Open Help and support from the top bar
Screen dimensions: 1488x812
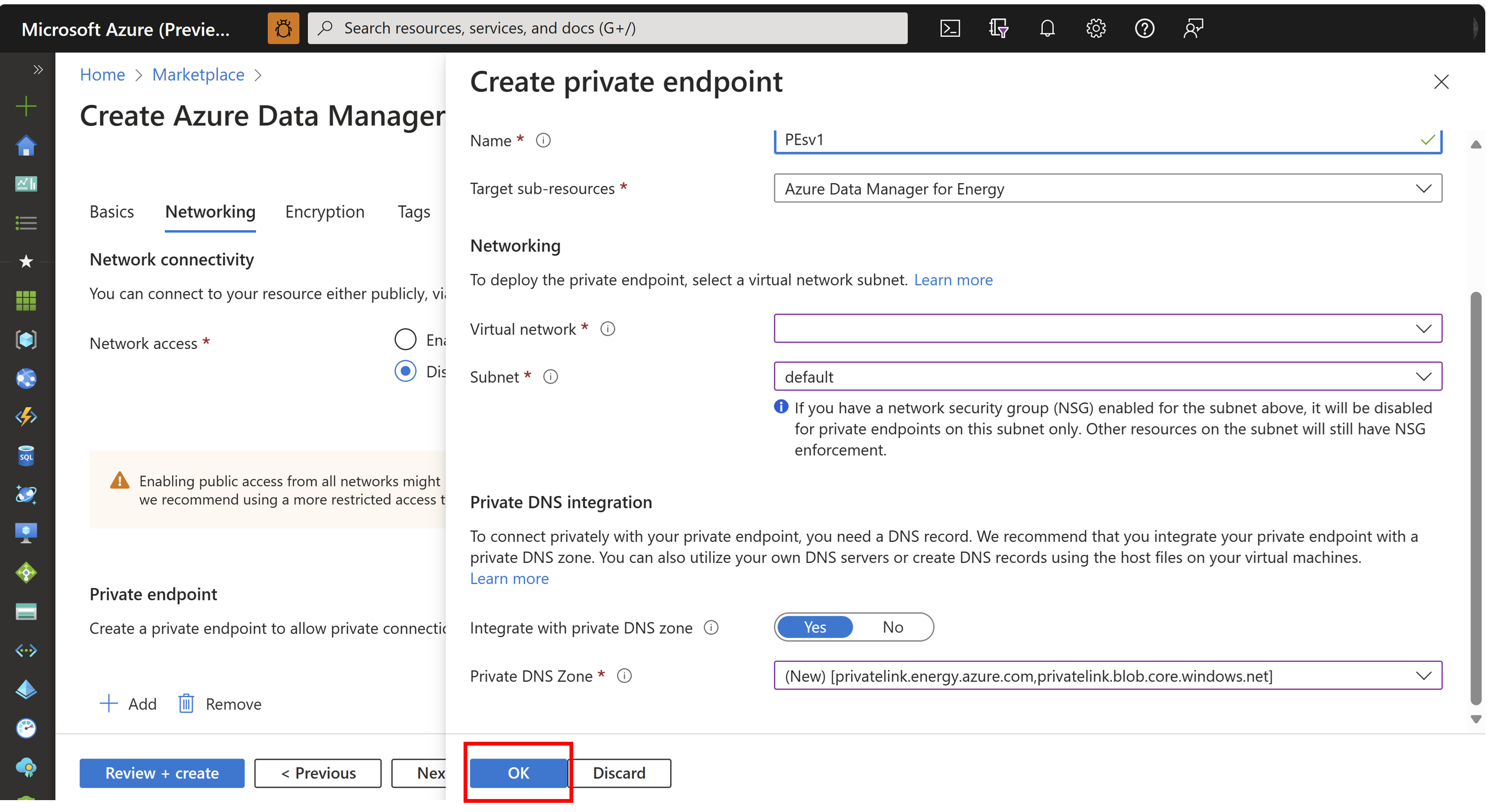point(1144,28)
